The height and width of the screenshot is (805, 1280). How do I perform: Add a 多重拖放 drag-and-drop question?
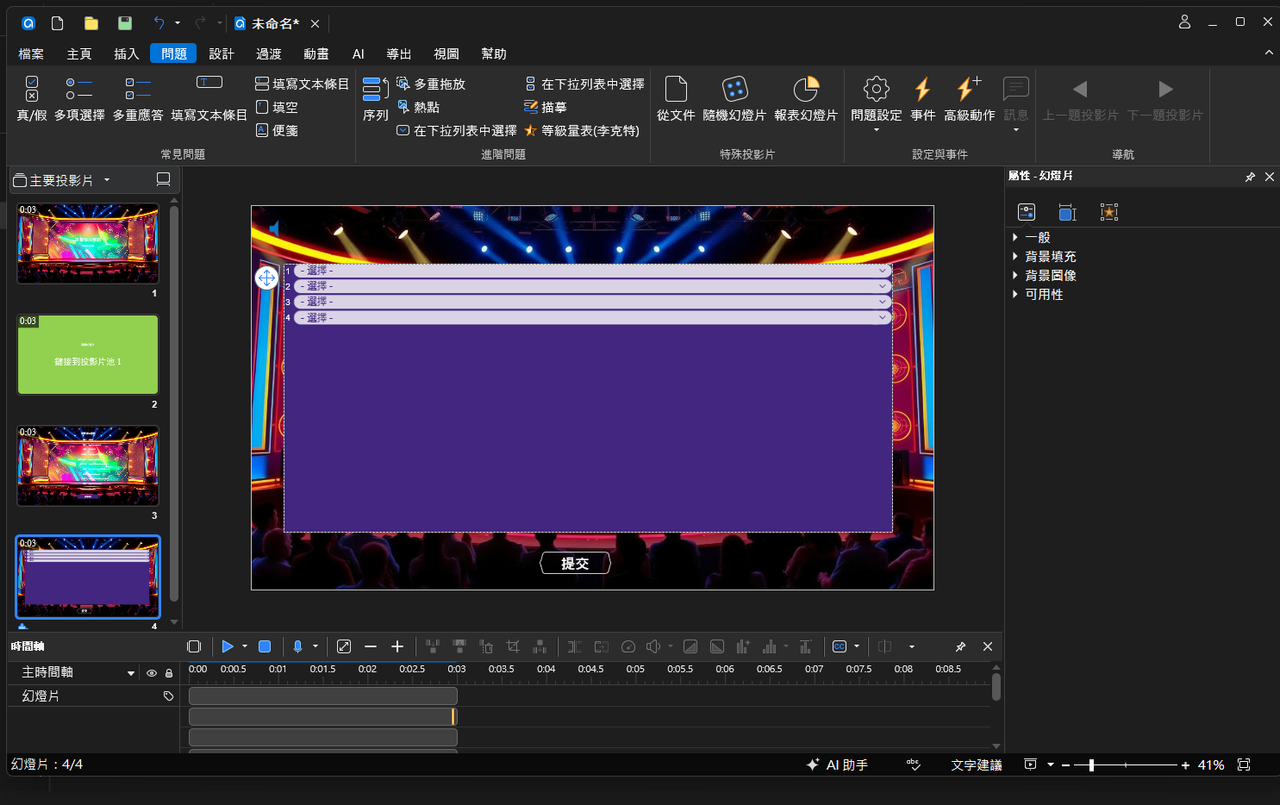(431, 84)
